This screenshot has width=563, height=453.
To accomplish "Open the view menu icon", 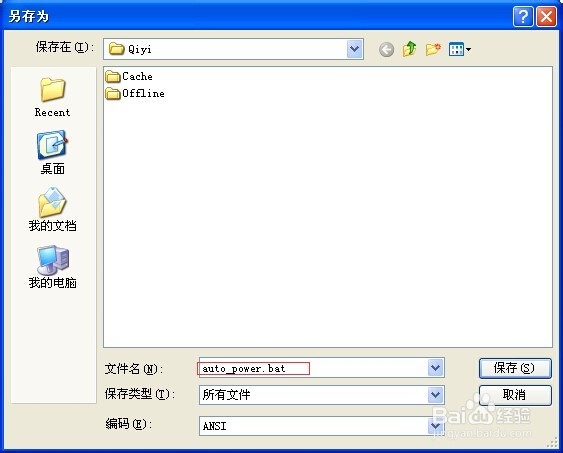I will click(x=460, y=49).
